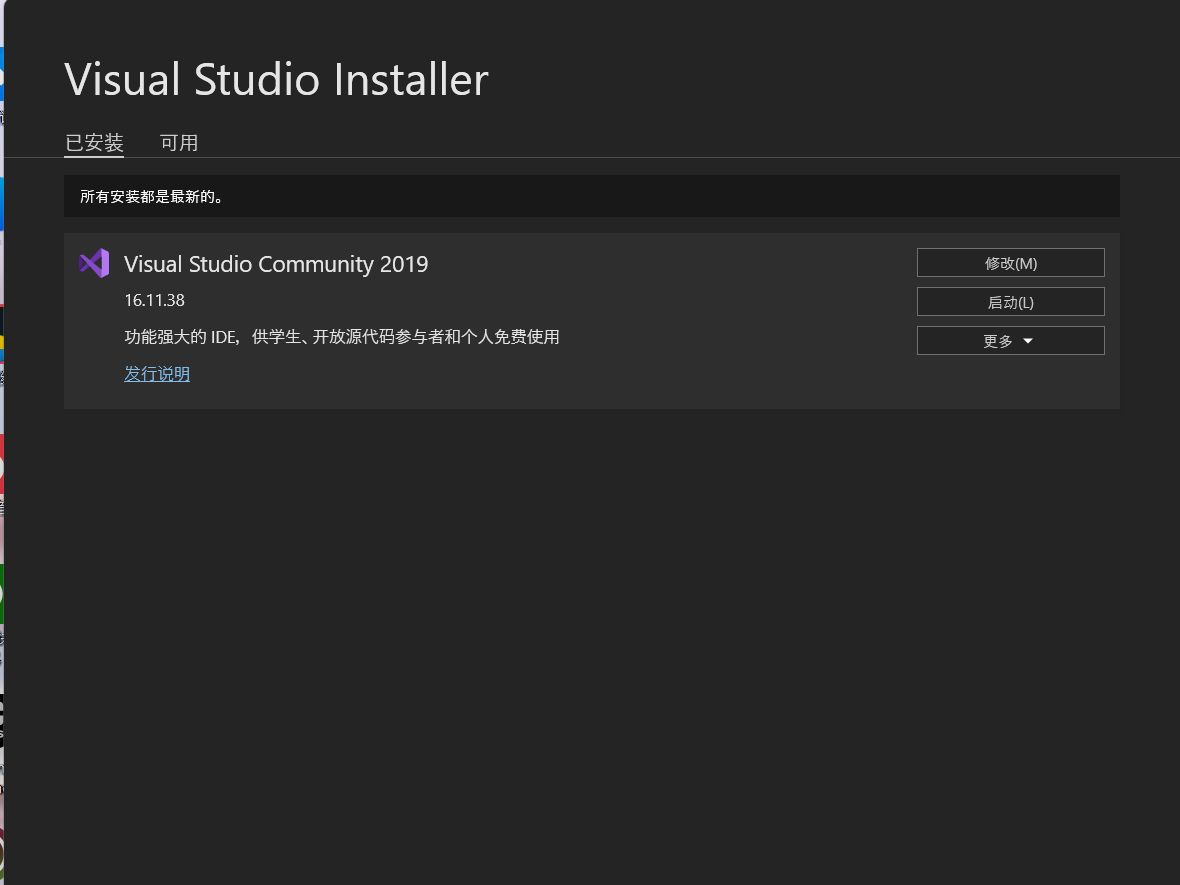Open the 发行说明 release notes link

157,374
